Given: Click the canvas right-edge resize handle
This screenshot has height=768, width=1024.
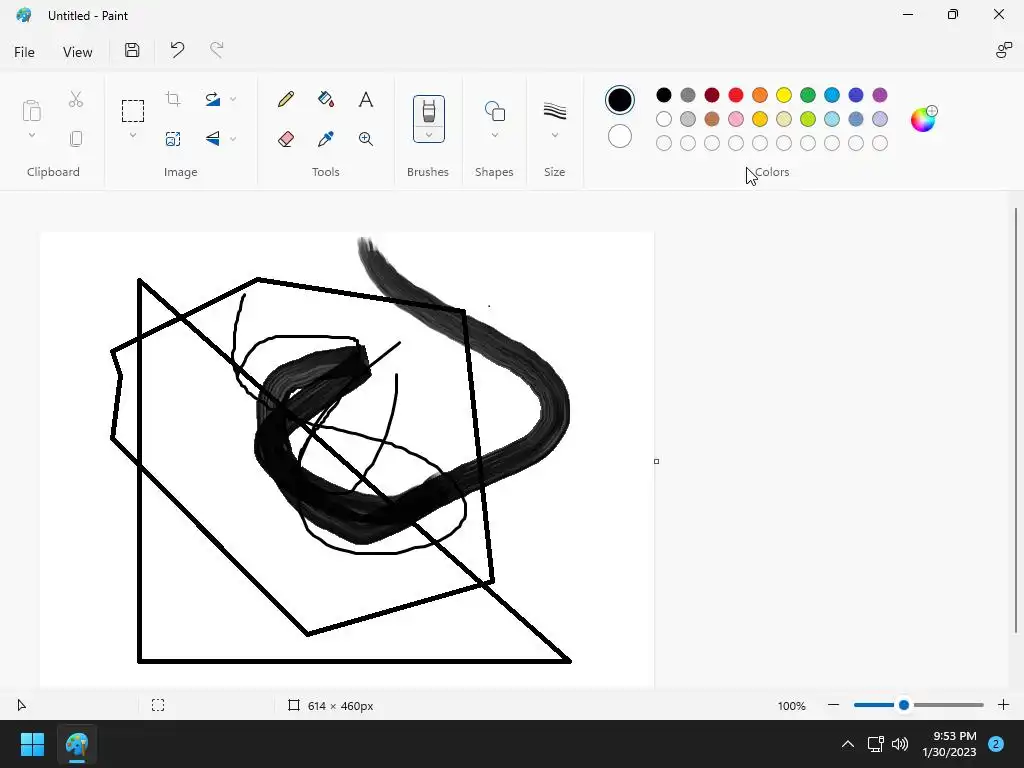Looking at the screenshot, I should tap(656, 461).
